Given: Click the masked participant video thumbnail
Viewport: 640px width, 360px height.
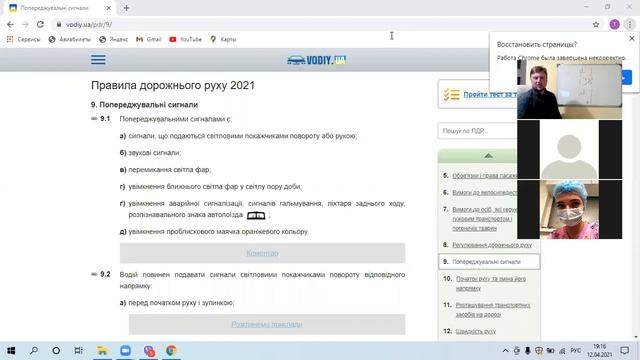Looking at the screenshot, I should coord(569,209).
